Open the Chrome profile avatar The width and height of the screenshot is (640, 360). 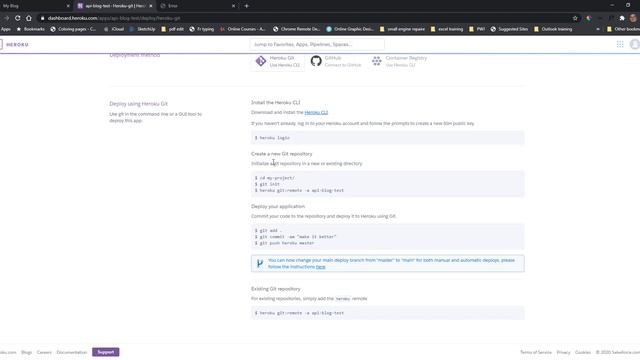point(633,18)
